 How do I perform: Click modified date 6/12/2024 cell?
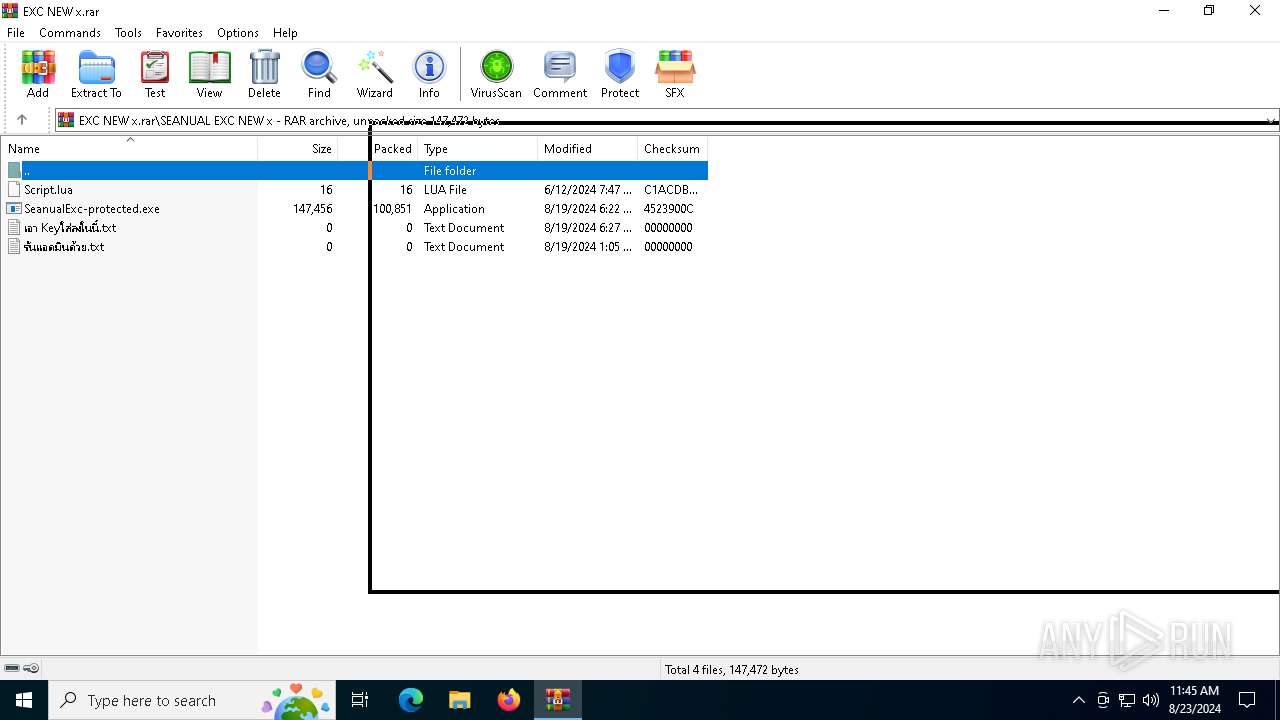[588, 189]
